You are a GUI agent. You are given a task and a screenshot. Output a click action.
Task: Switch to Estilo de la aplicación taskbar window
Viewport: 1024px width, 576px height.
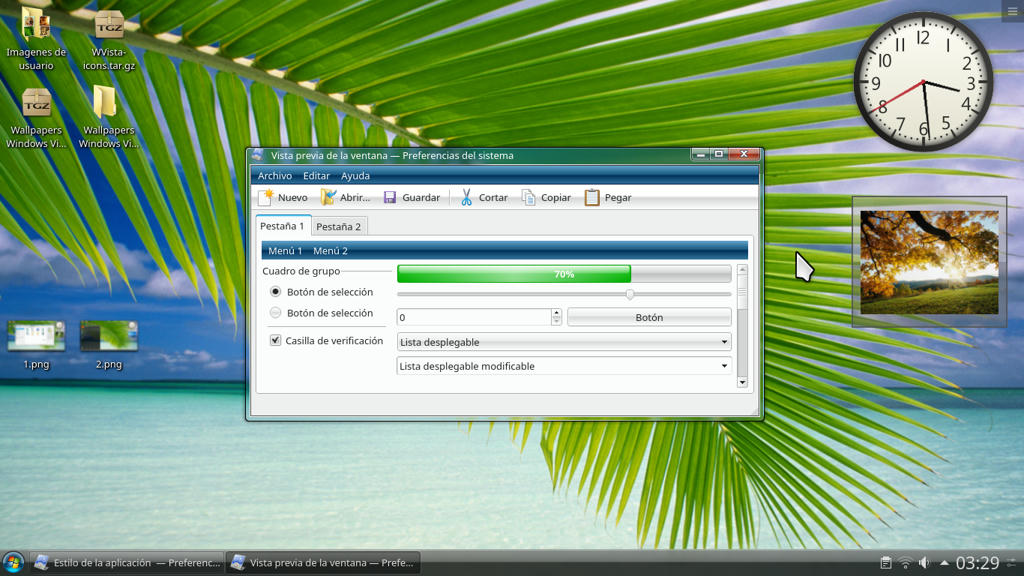pyautogui.click(x=127, y=562)
